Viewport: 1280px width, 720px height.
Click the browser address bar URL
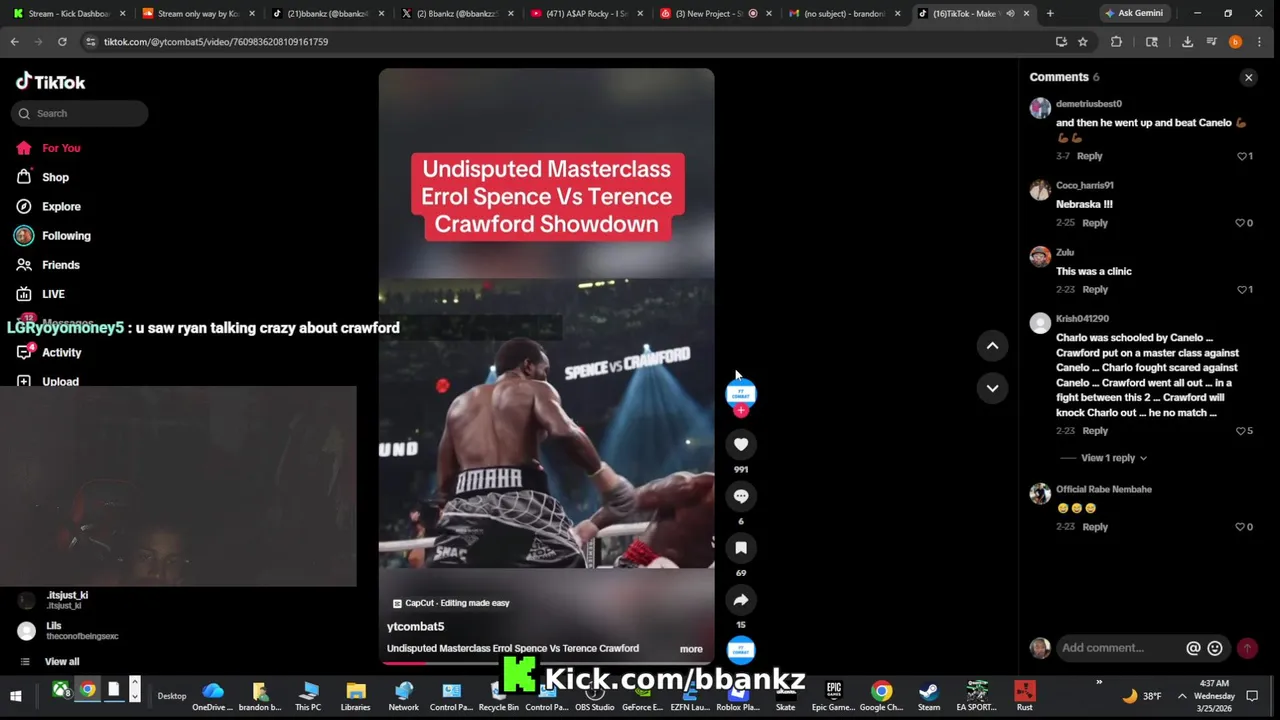coord(216,42)
